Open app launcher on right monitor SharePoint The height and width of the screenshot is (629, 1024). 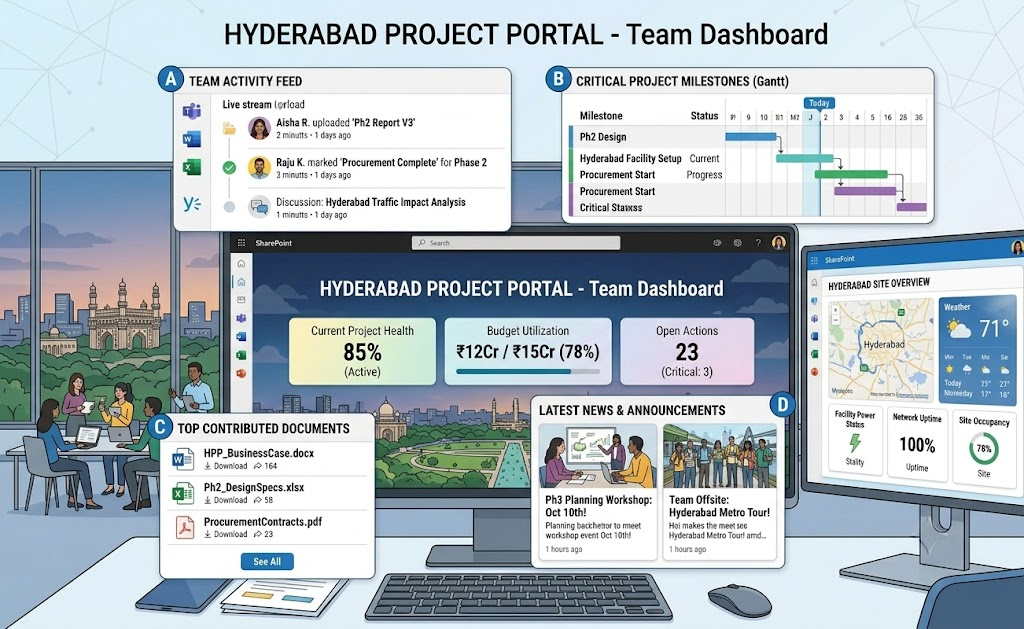[814, 260]
